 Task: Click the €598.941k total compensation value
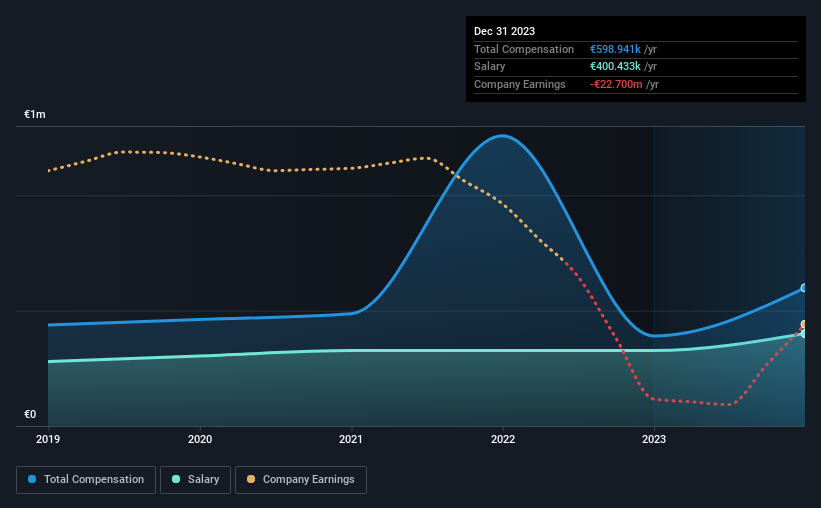[615, 49]
